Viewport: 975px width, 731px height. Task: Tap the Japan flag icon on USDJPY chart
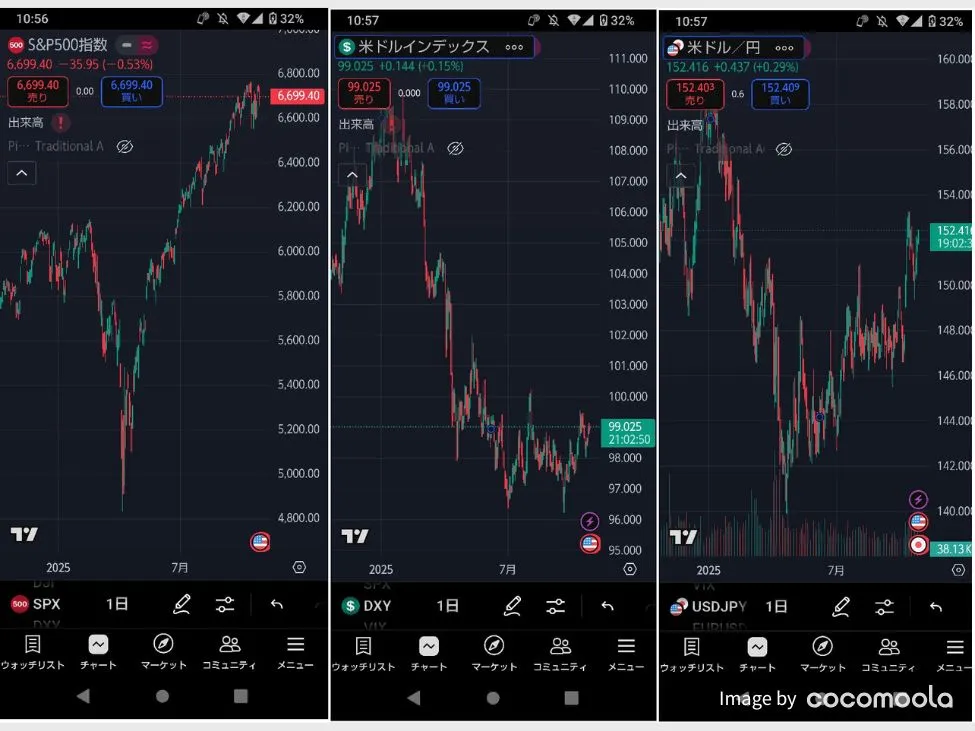[918, 545]
